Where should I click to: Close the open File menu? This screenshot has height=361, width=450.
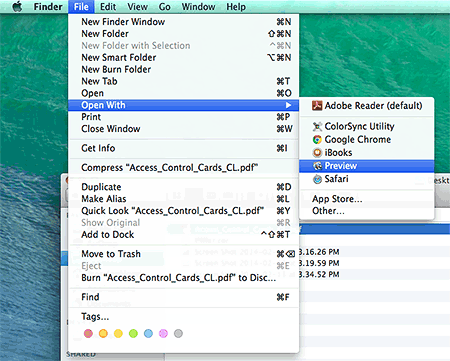tap(81, 7)
